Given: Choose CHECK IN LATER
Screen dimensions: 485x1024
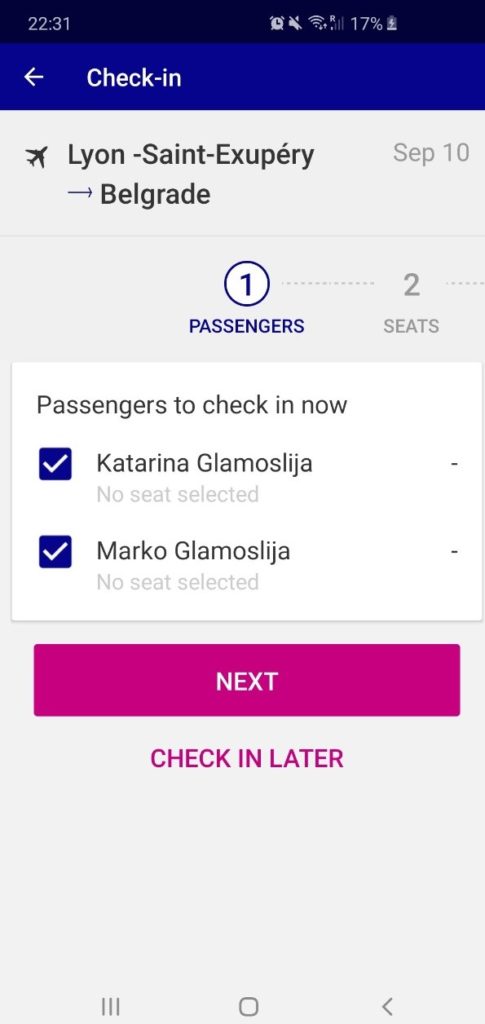Looking at the screenshot, I should coord(247,758).
